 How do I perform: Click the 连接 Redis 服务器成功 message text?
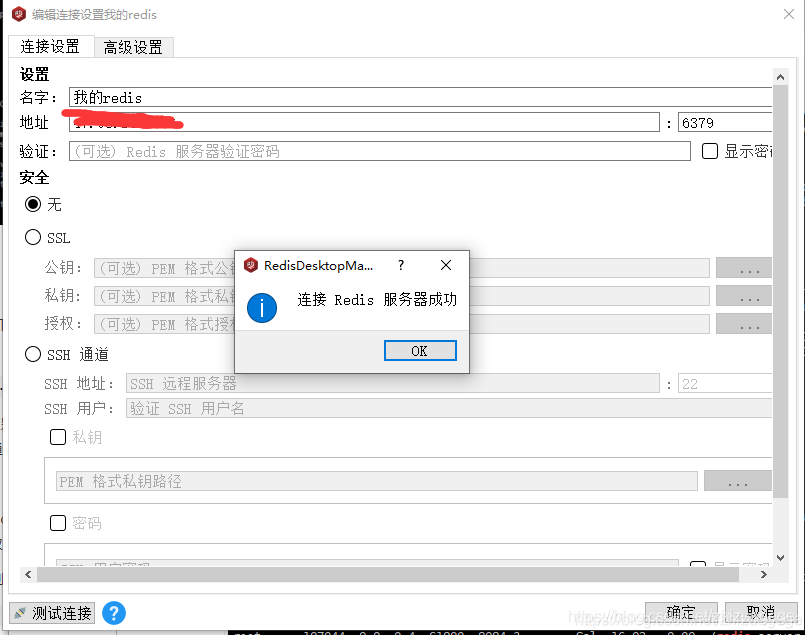pyautogui.click(x=377, y=299)
